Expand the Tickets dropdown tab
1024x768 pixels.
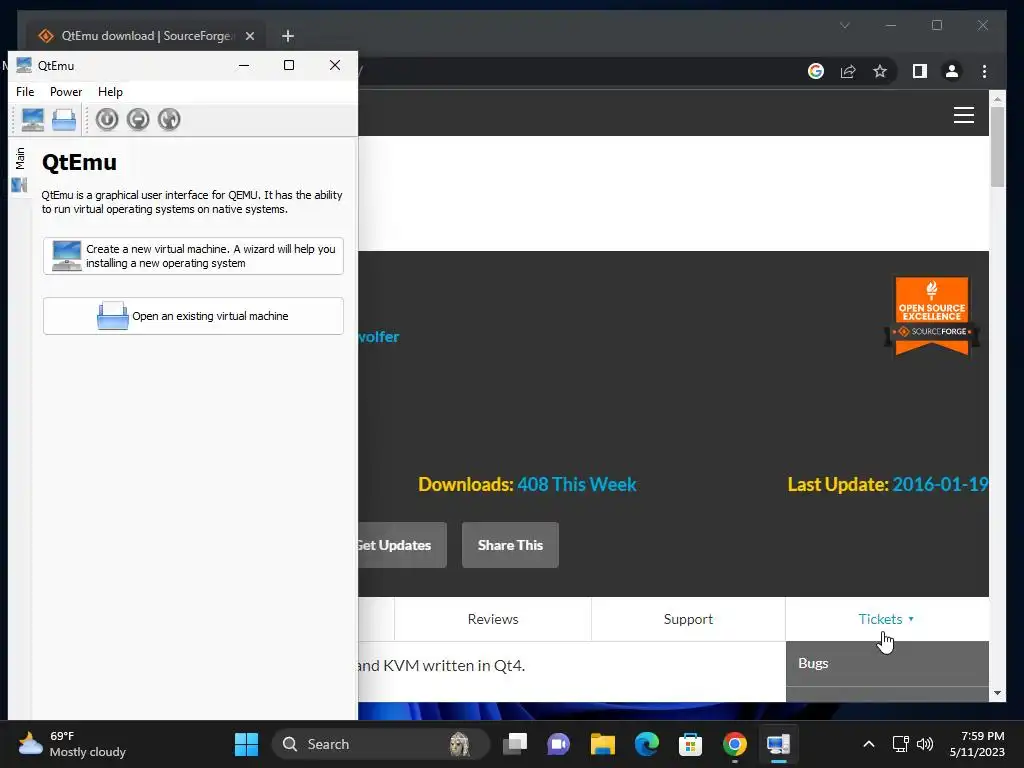click(887, 619)
